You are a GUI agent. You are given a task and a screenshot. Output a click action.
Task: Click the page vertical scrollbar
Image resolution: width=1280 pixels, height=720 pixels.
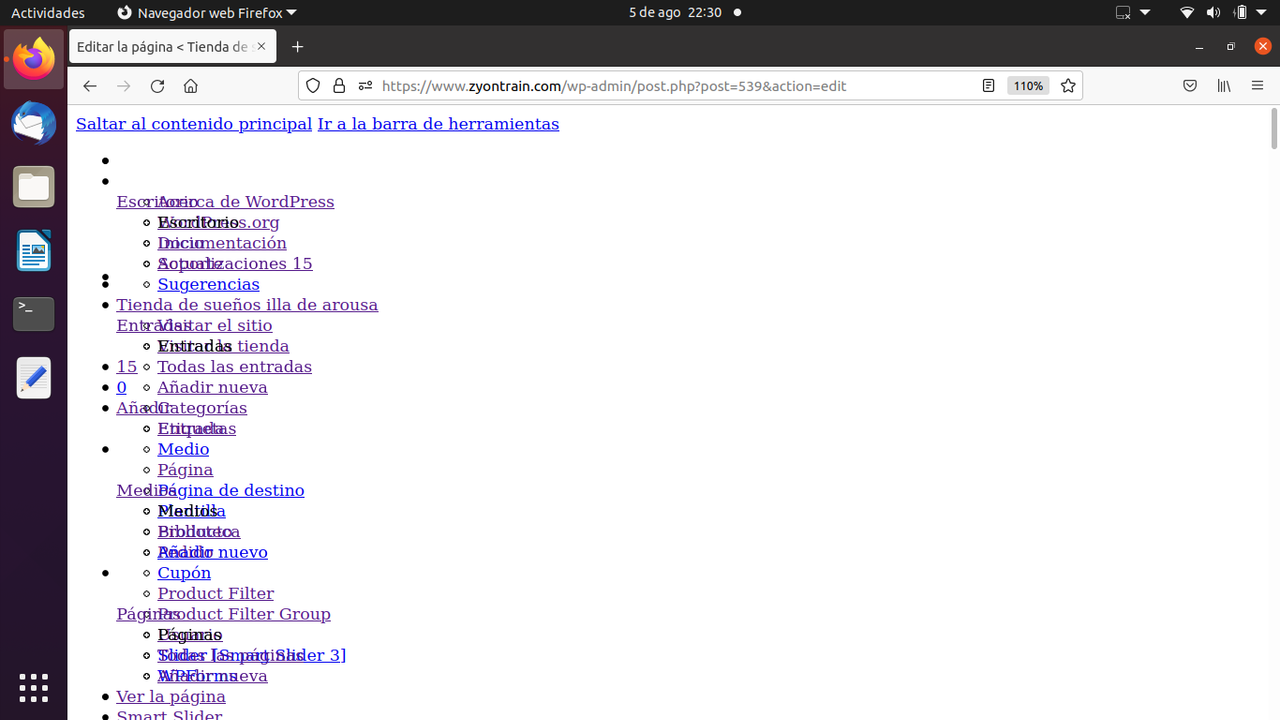(1274, 128)
